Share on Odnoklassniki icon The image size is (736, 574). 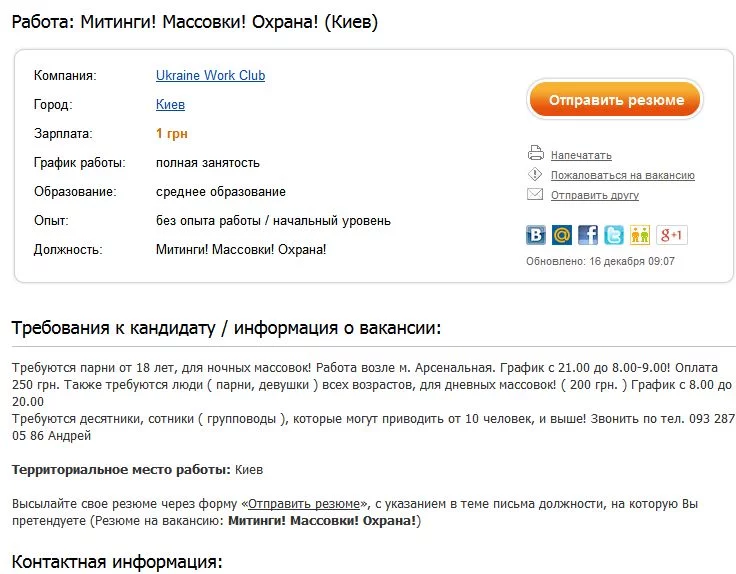pyautogui.click(x=640, y=235)
